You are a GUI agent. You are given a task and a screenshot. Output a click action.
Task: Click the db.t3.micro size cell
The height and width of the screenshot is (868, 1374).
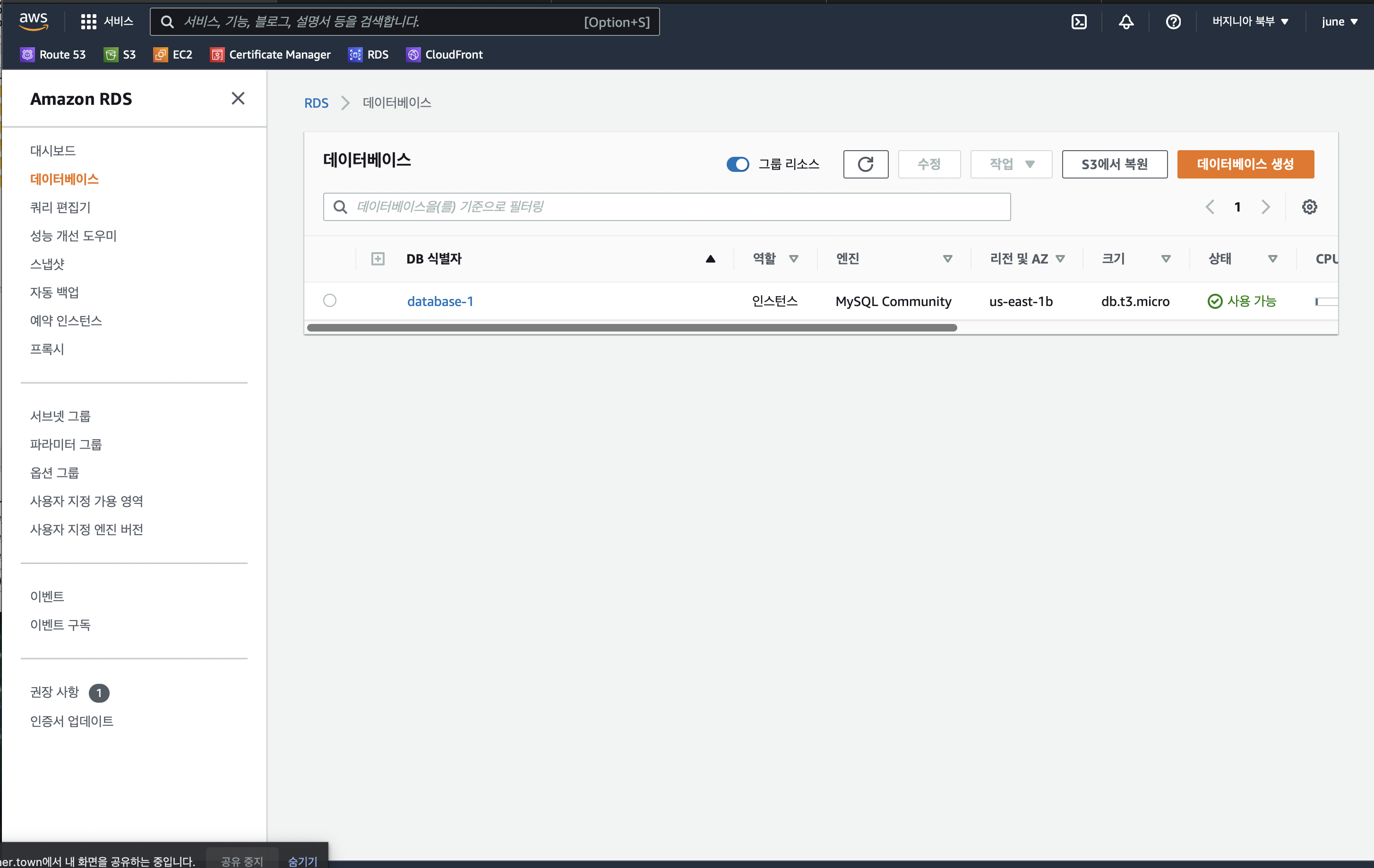(x=1135, y=301)
